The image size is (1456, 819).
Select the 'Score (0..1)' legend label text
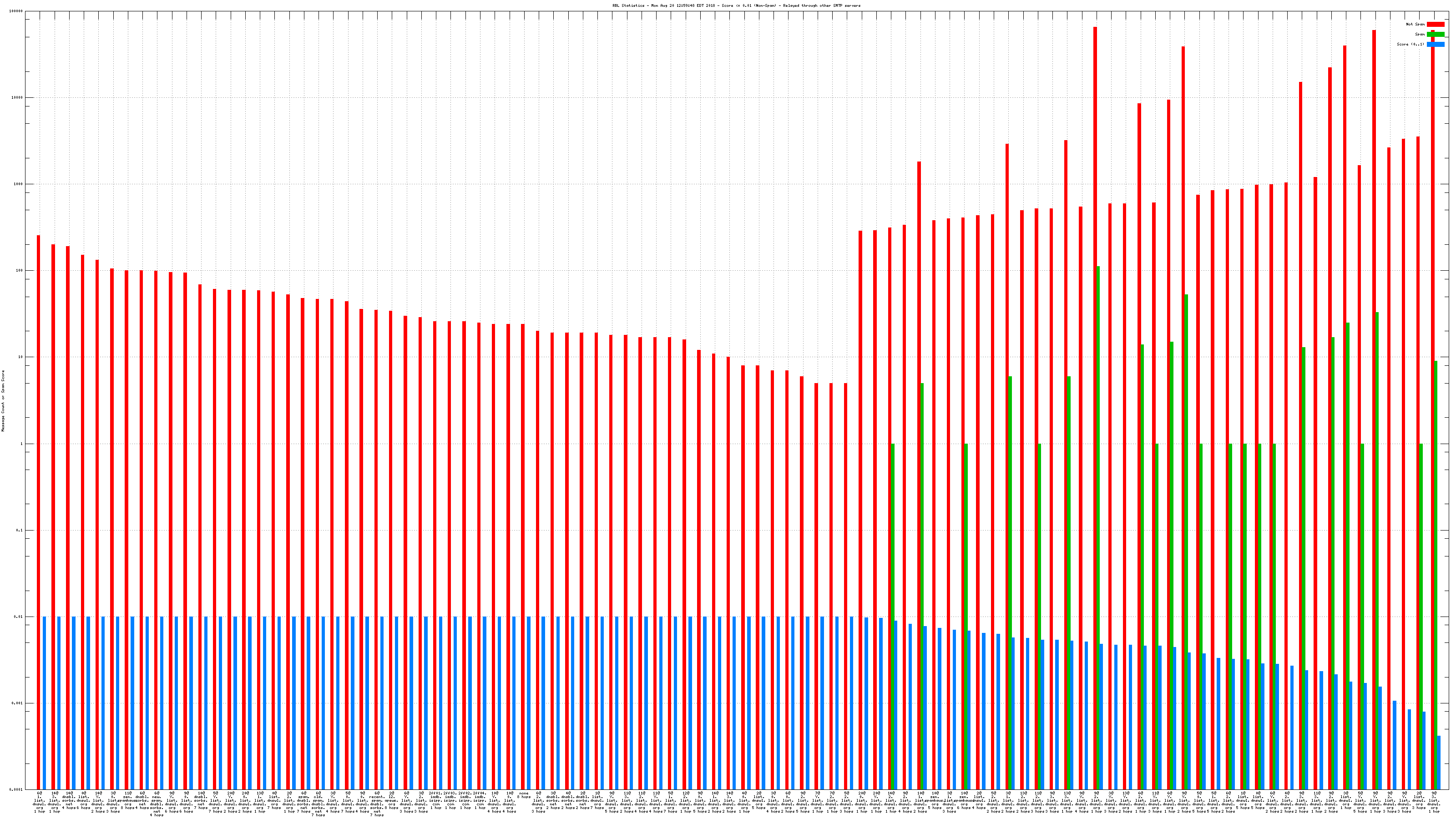1410,44
